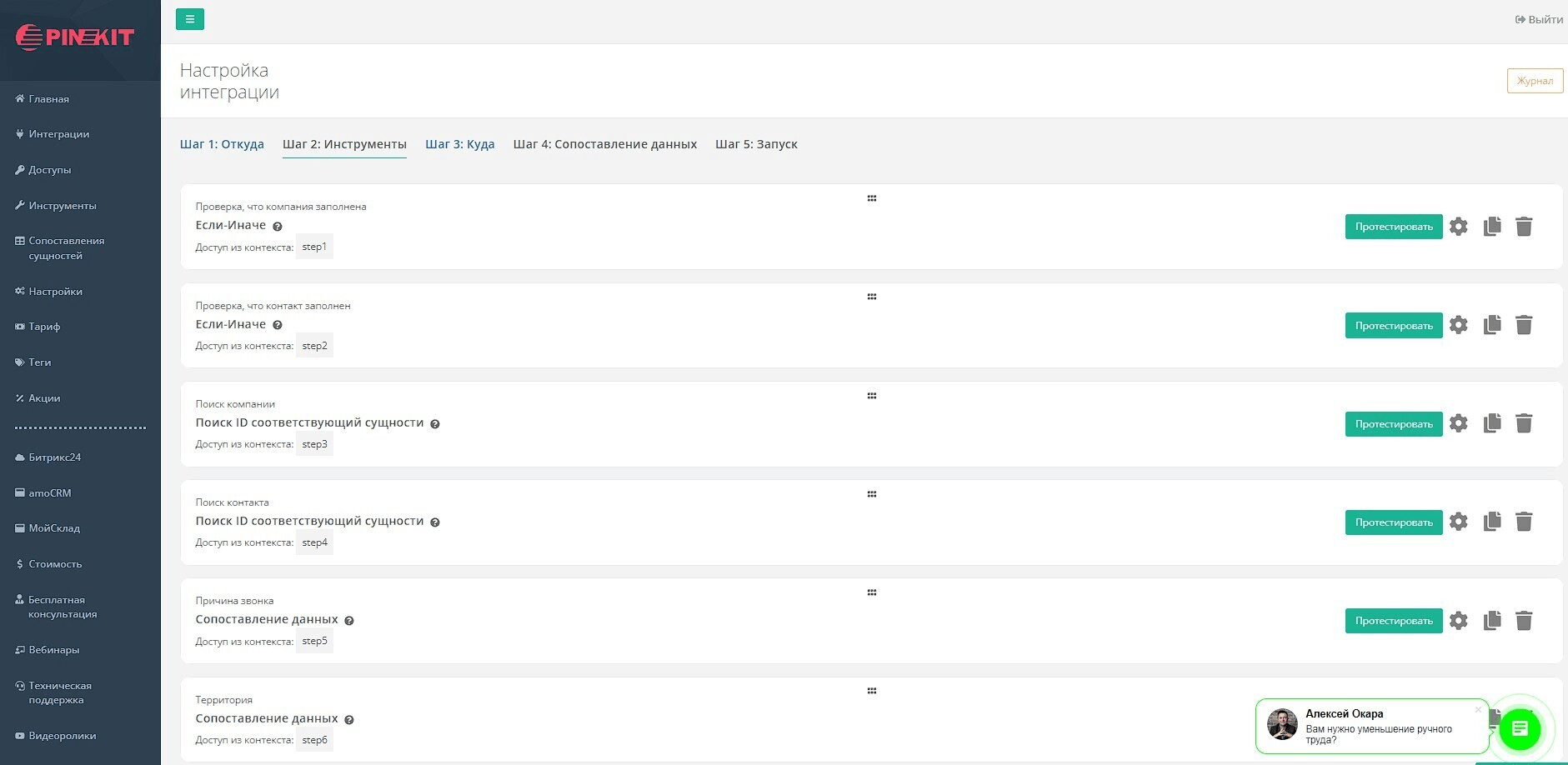Open gear settings for Причина звонка step
The height and width of the screenshot is (765, 1568).
[1458, 621]
